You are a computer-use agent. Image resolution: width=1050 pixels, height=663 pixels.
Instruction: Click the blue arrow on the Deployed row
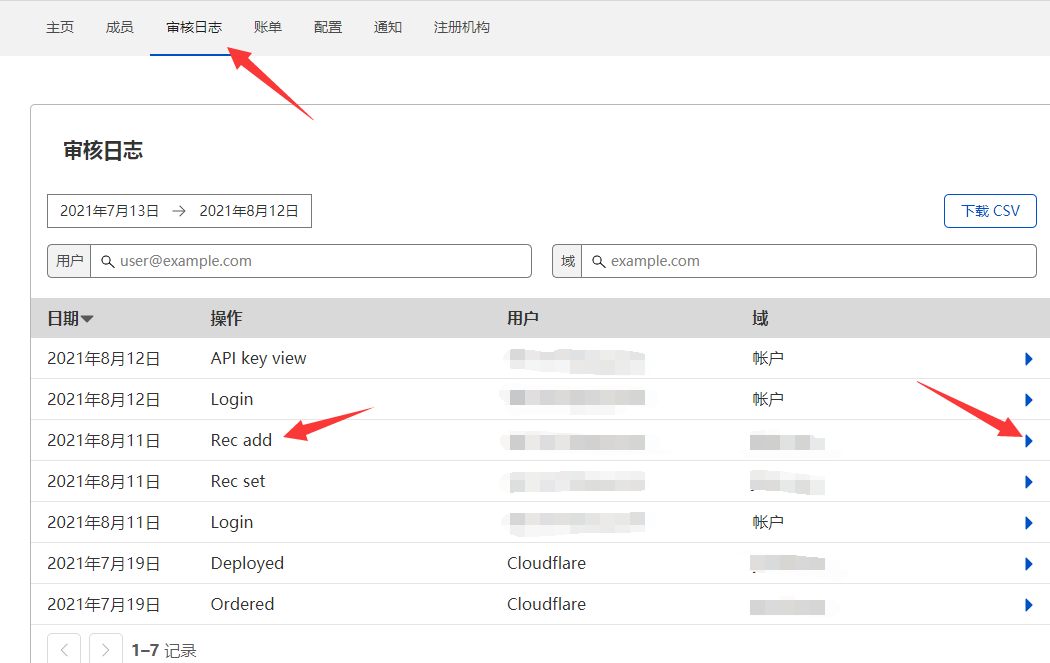point(1028,563)
